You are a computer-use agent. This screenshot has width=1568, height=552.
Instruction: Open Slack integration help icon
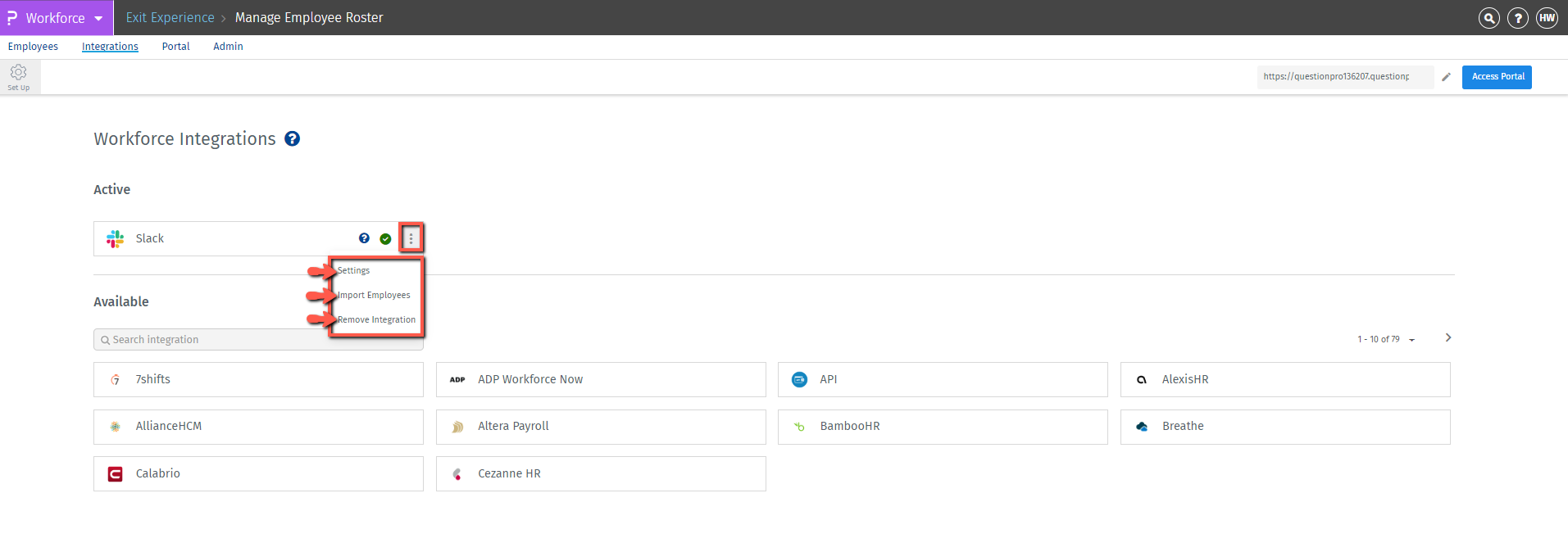364,238
